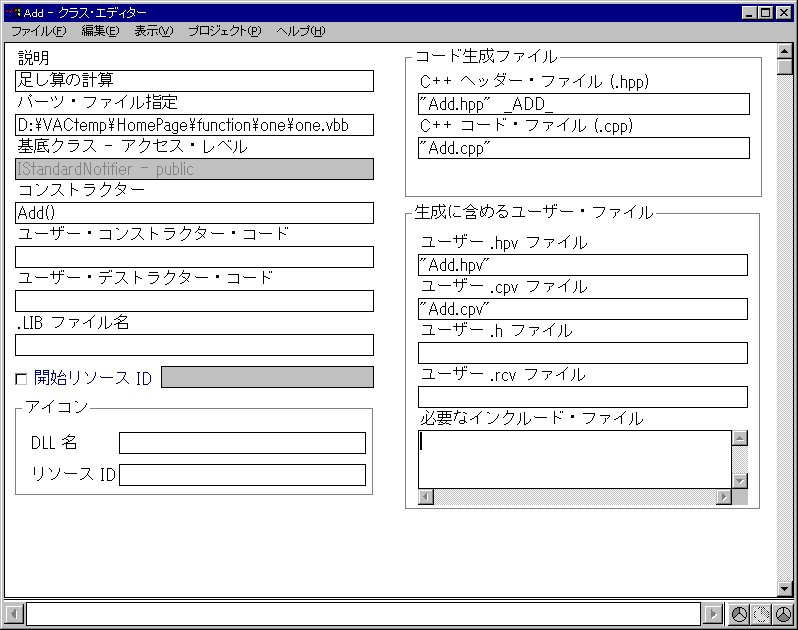
Task: Click the C++ ヘッダー・ファイル (.hpp) label
Action: 534,81
